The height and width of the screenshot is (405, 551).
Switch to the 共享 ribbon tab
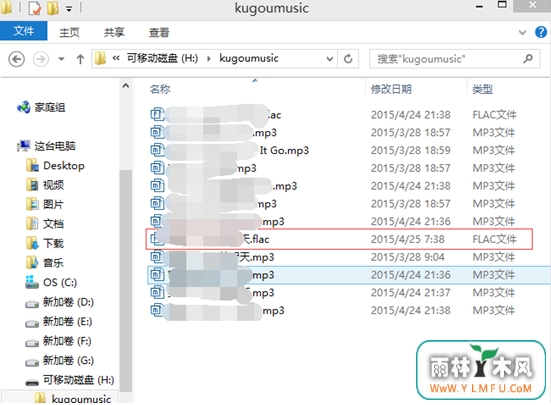114,32
